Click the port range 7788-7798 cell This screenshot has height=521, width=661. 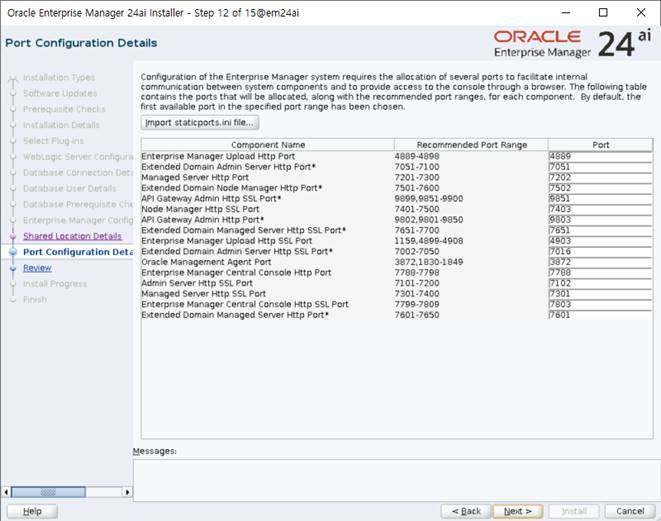click(x=417, y=273)
